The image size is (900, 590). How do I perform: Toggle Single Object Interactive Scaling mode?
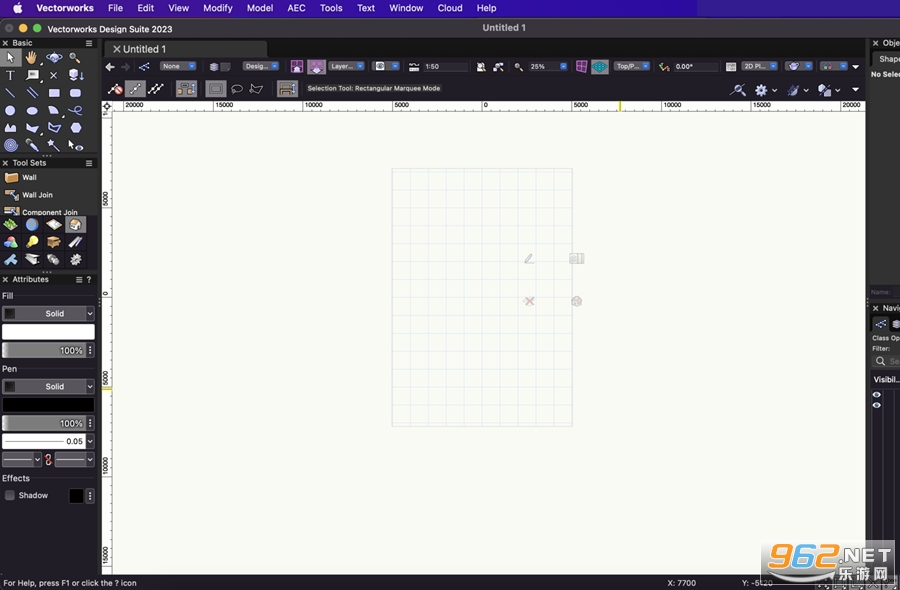(x=135, y=88)
